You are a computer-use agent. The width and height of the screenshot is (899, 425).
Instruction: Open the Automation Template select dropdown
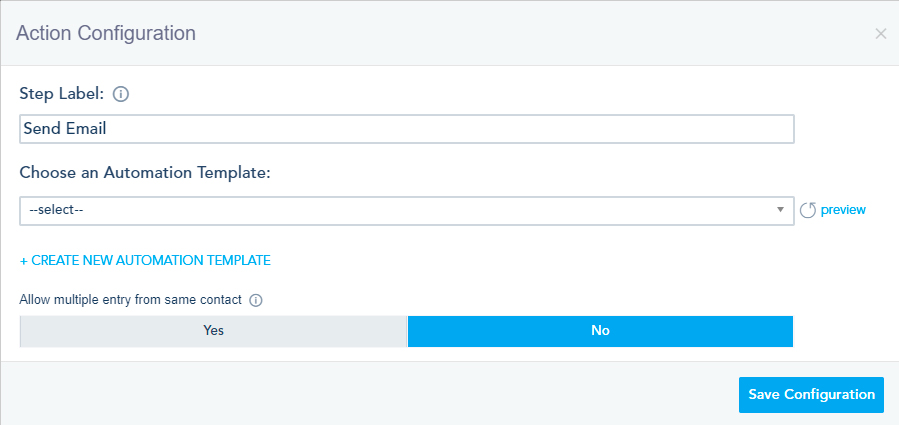[x=400, y=210]
